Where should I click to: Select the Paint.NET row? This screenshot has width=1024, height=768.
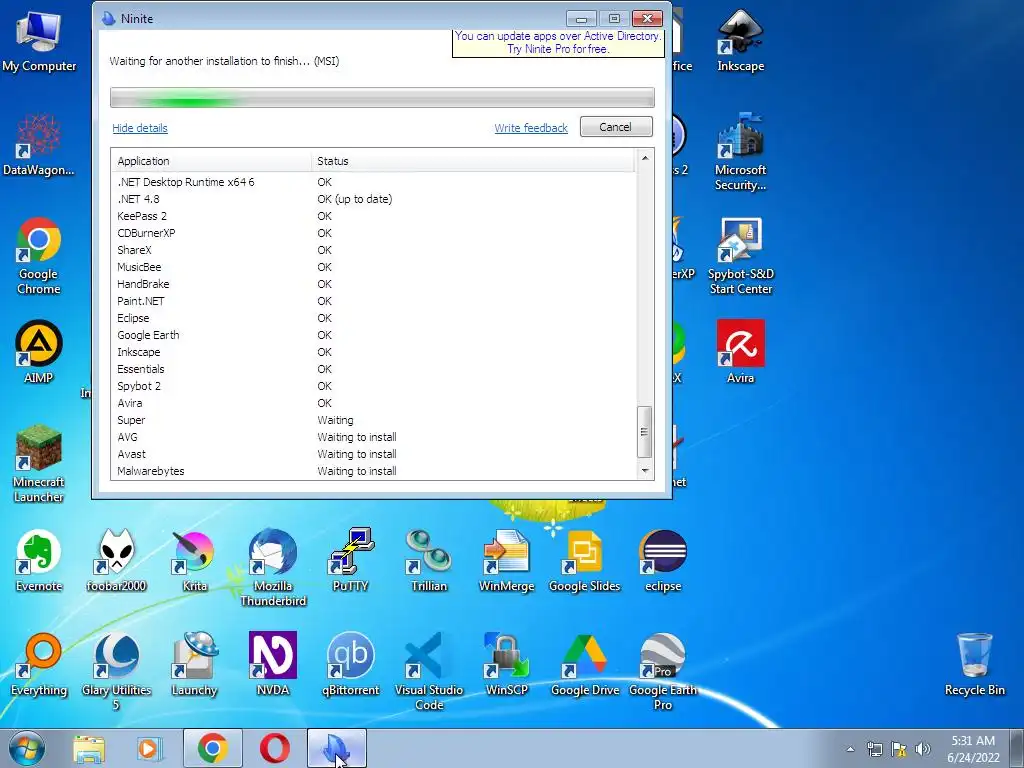pyautogui.click(x=373, y=301)
